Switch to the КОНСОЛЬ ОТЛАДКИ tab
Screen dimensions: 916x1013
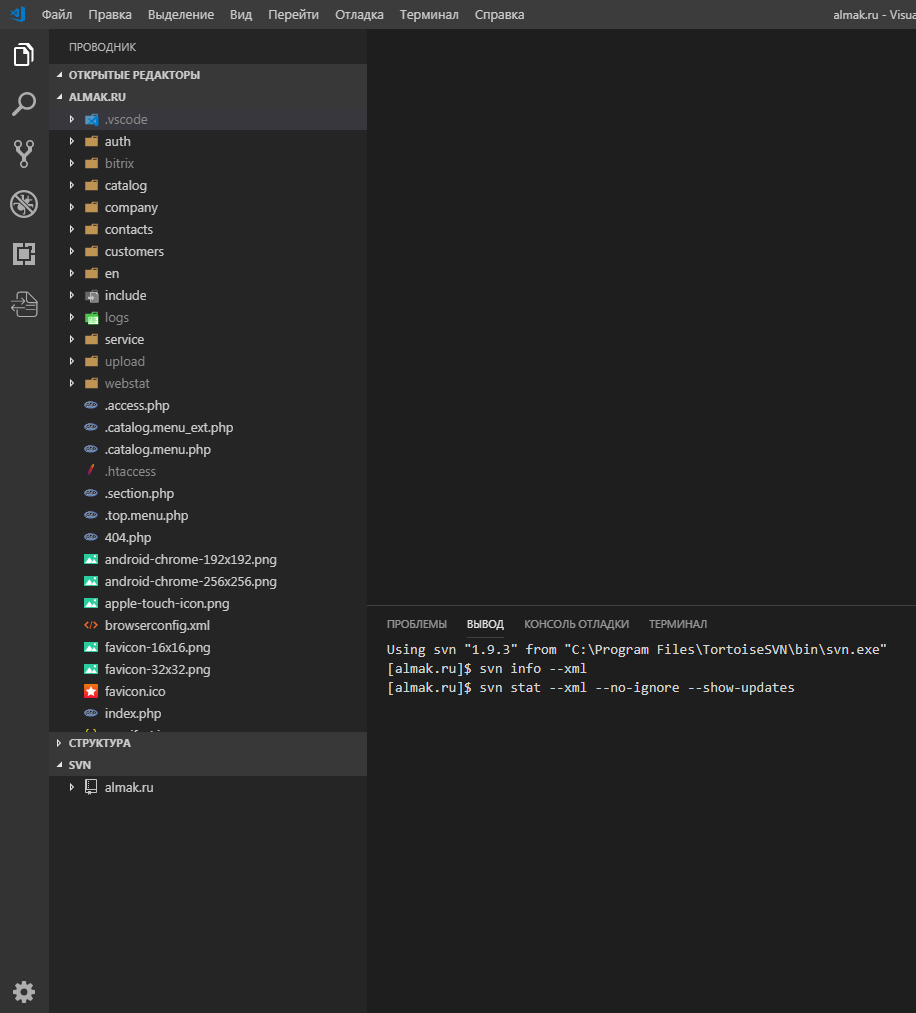click(577, 624)
